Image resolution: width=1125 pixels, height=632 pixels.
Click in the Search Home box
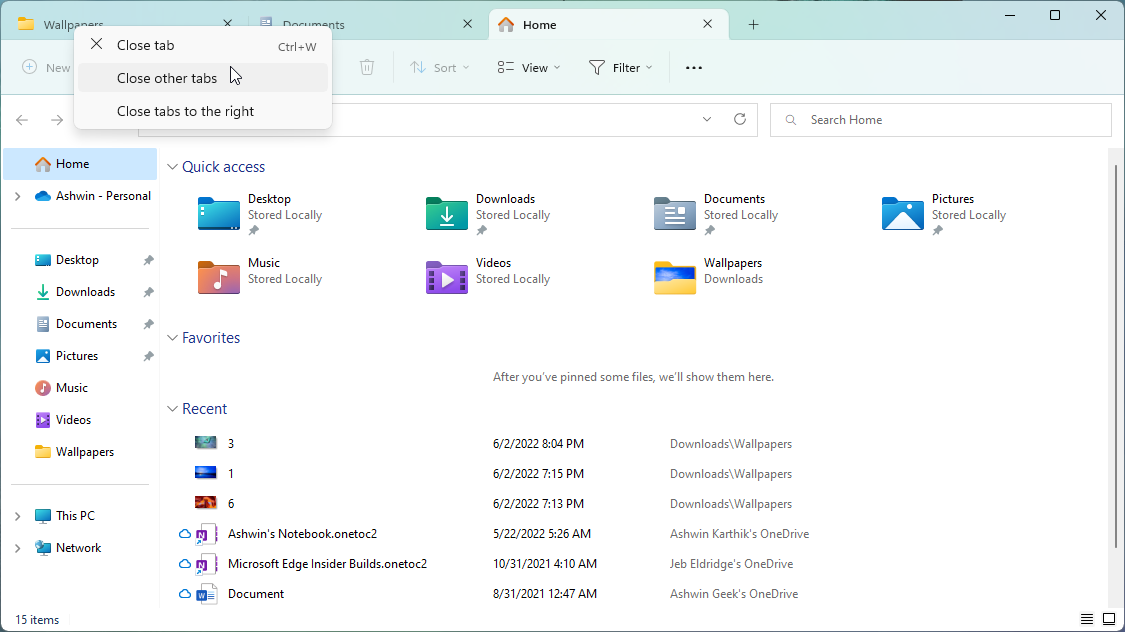click(x=941, y=120)
